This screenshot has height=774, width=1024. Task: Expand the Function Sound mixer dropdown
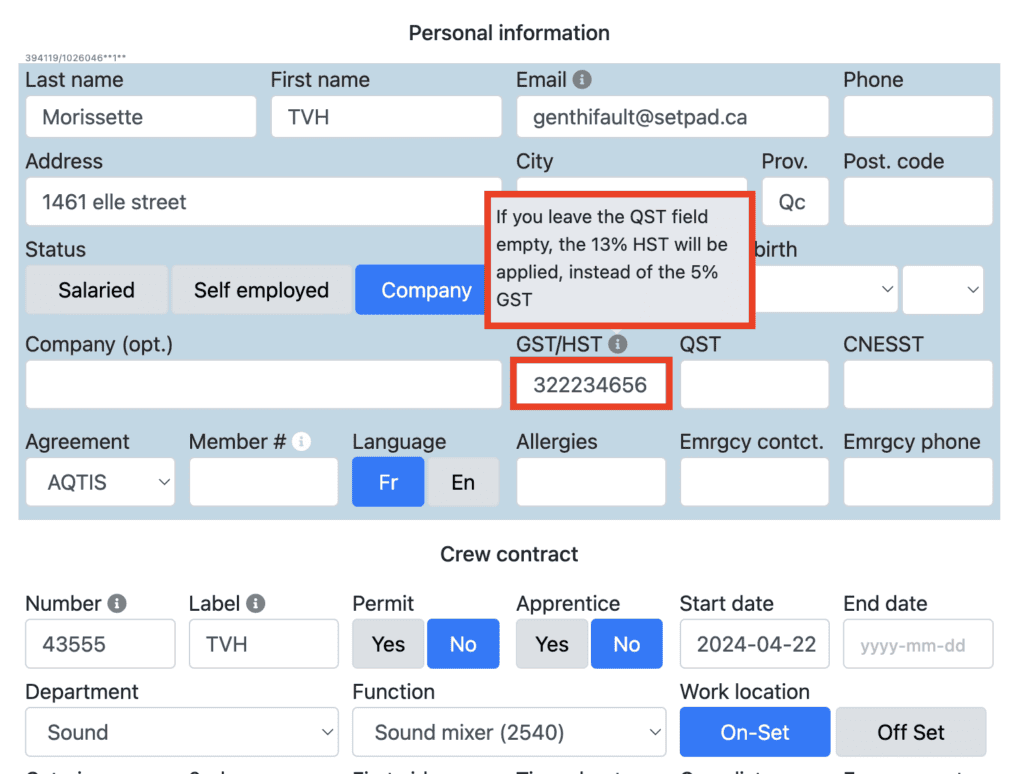click(x=509, y=732)
